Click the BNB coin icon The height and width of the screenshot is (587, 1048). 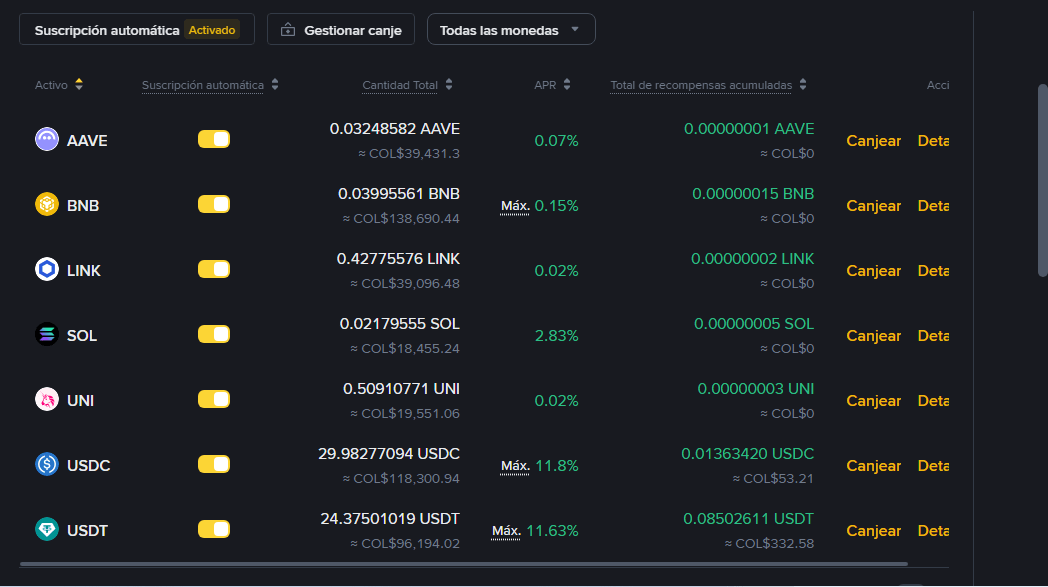(47, 204)
